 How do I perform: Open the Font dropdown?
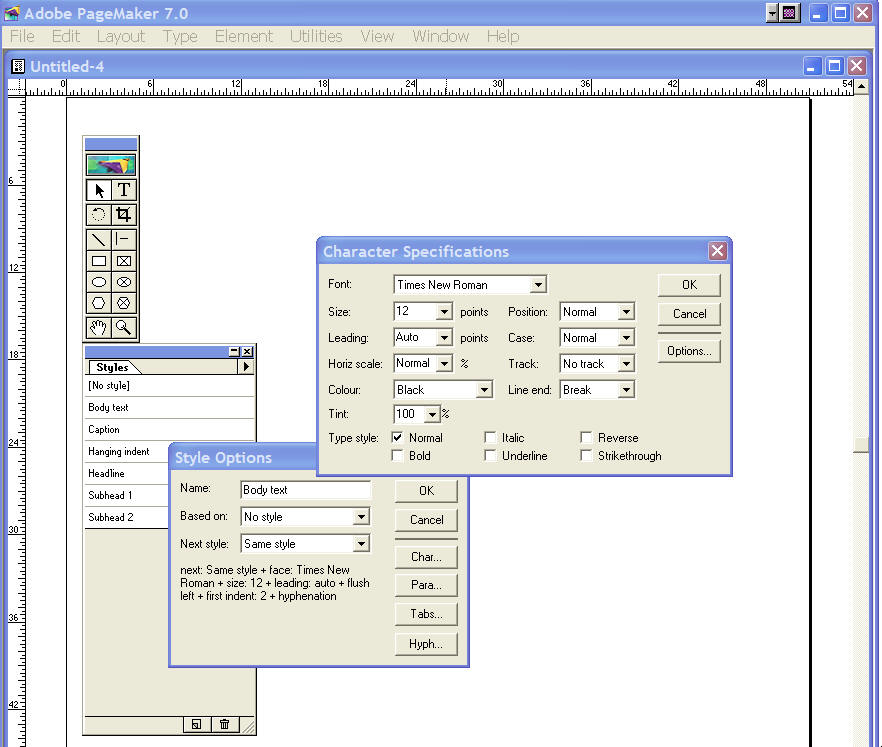tap(538, 285)
